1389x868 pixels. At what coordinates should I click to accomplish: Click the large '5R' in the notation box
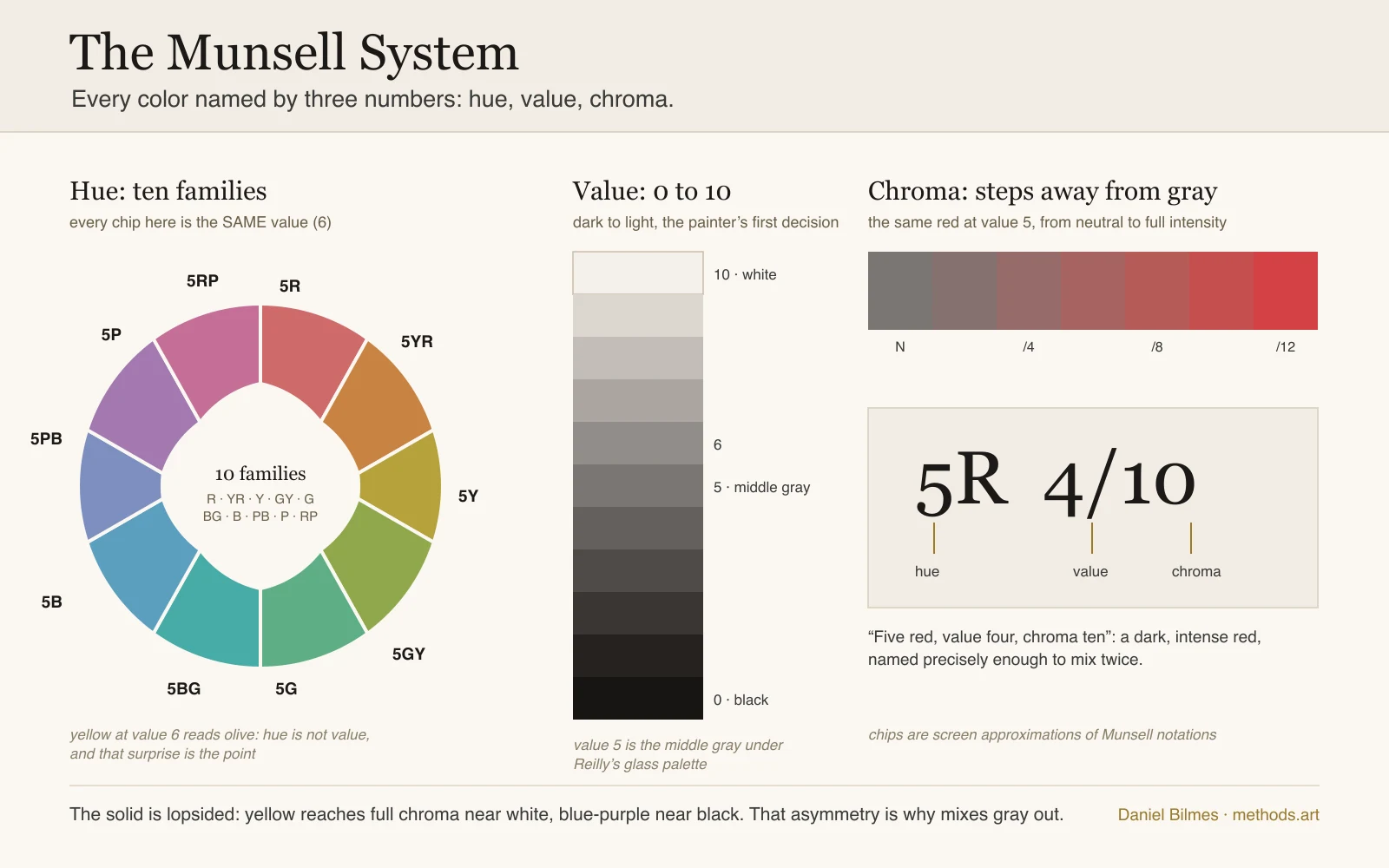click(963, 483)
